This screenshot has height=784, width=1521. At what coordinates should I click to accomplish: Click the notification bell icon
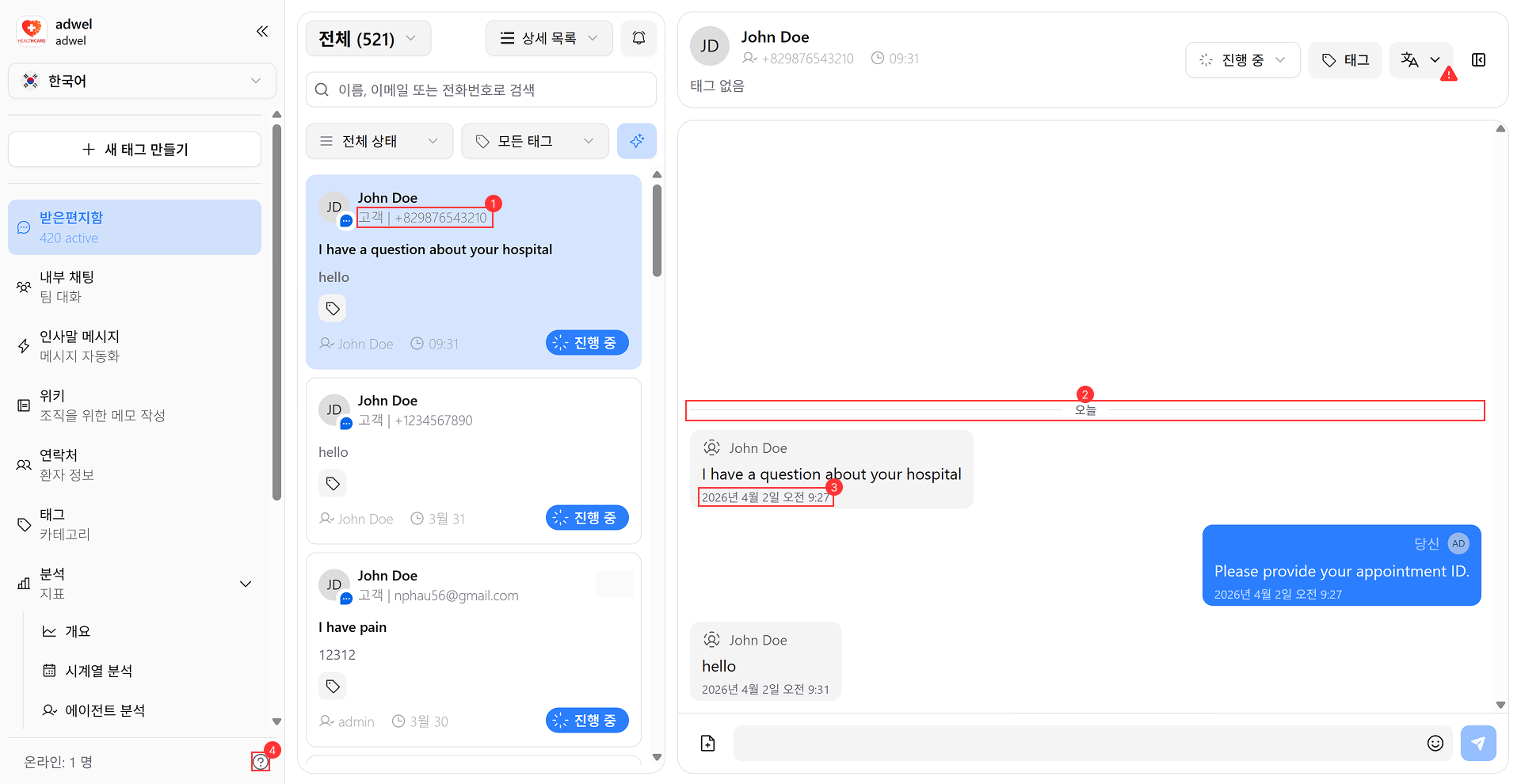click(639, 38)
